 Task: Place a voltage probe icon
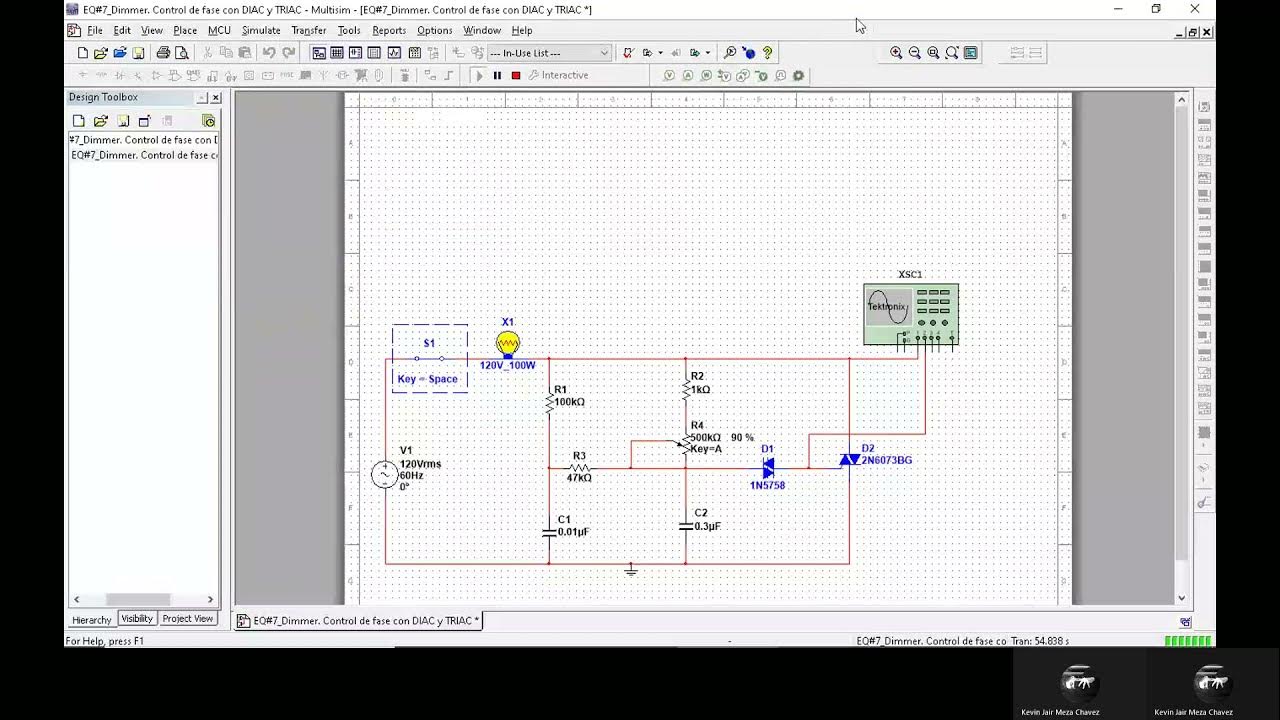tap(670, 76)
